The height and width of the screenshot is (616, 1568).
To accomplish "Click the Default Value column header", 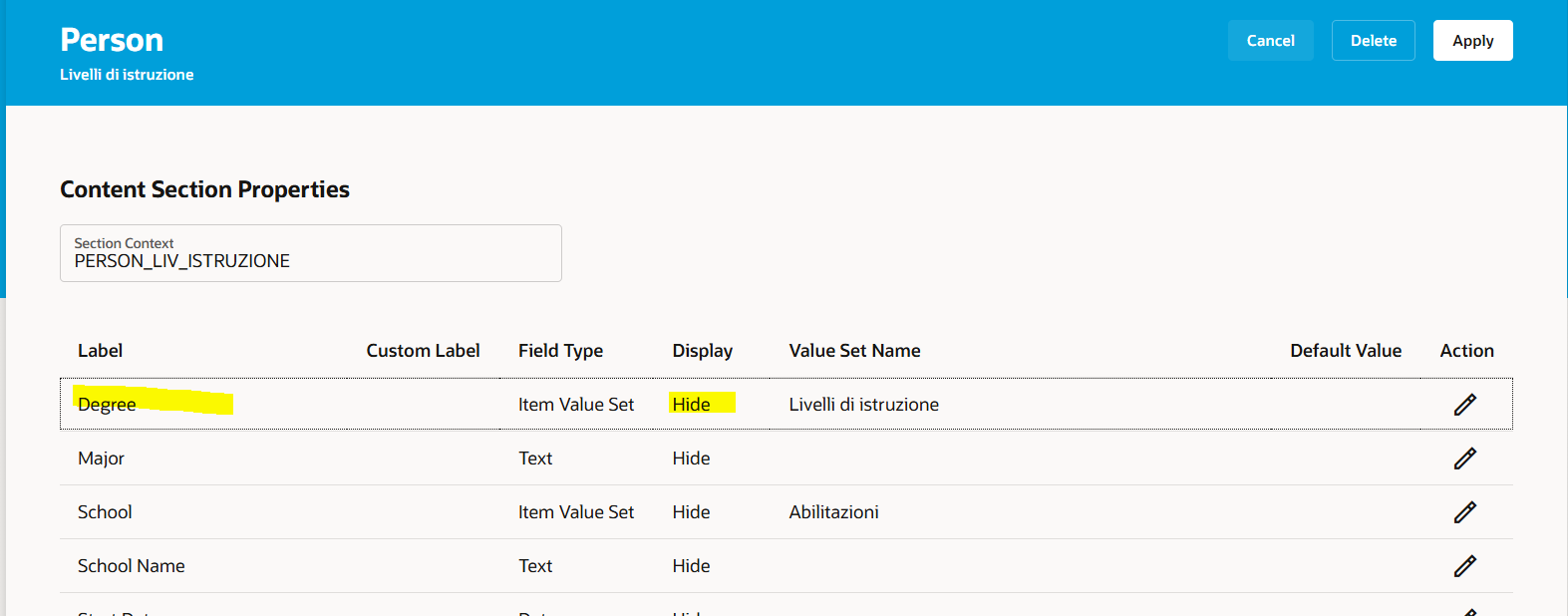I will 1346,351.
